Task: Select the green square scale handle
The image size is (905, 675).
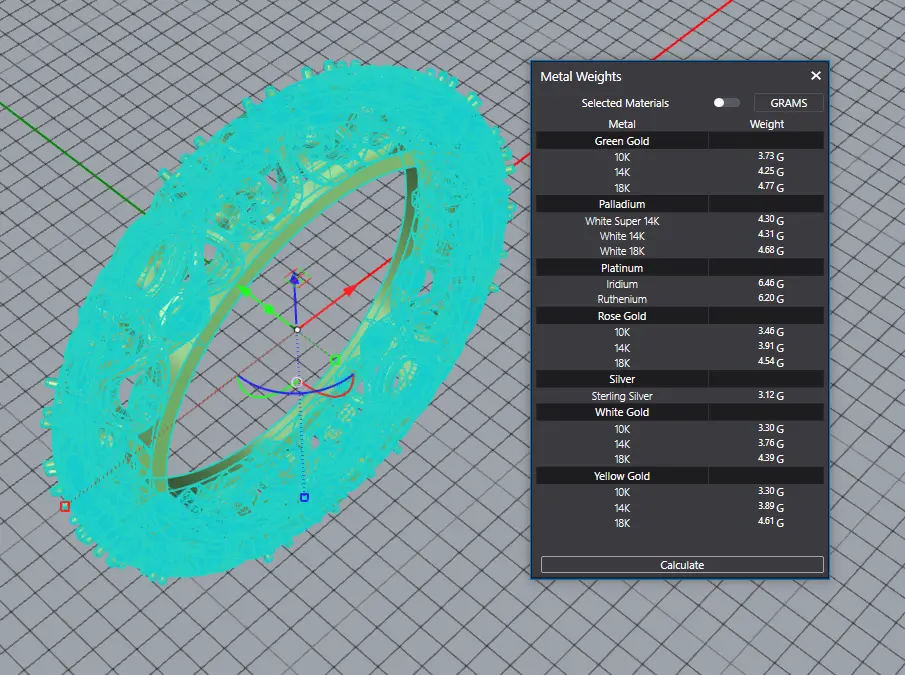Action: click(x=335, y=360)
